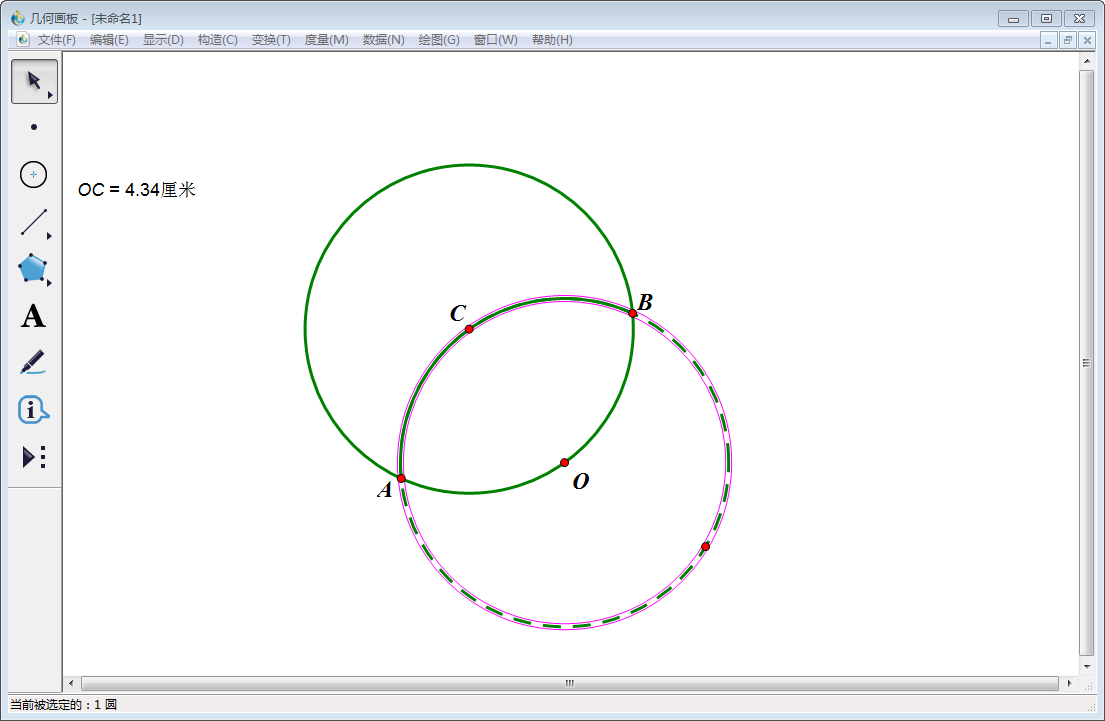Pick the Straightedge line tool
1105x721 pixels.
coord(34,222)
